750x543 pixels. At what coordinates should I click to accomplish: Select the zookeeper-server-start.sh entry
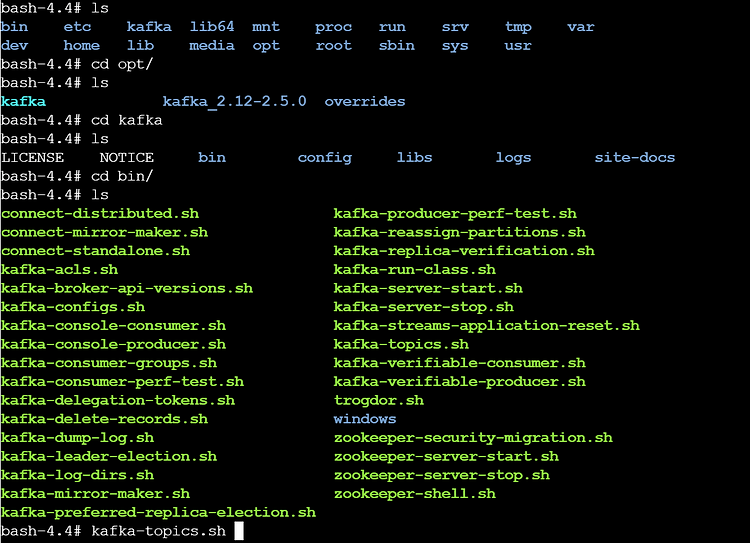446,456
